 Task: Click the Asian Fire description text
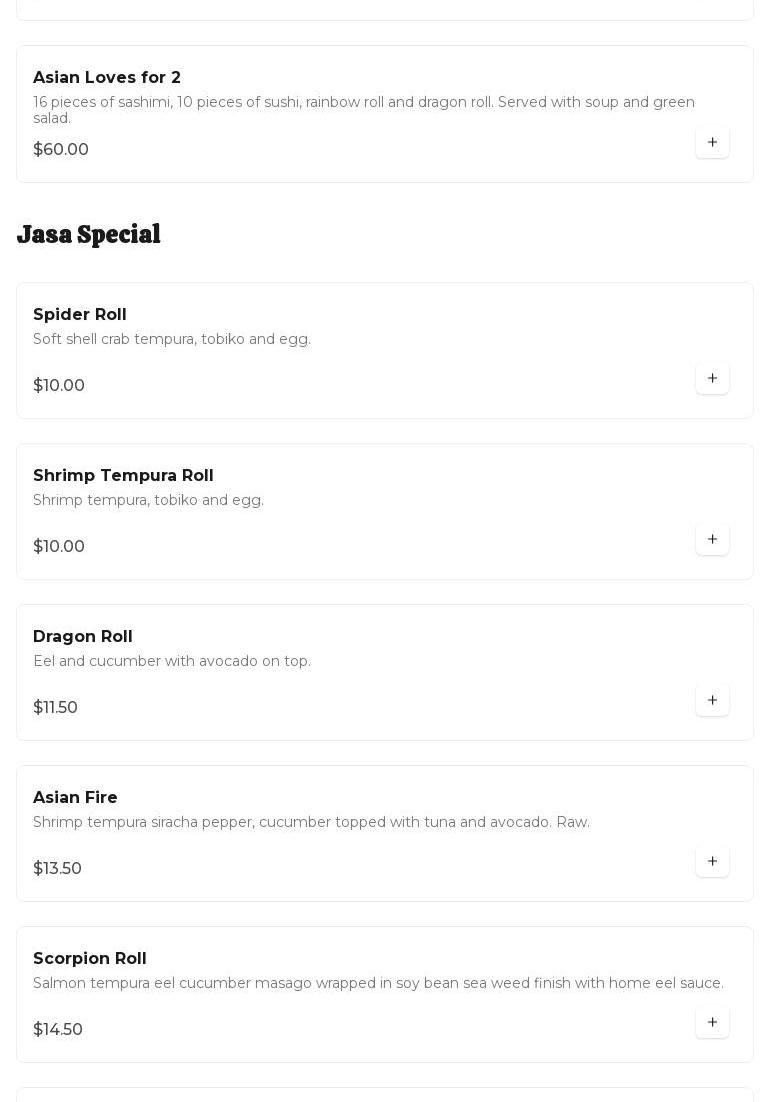(x=311, y=823)
